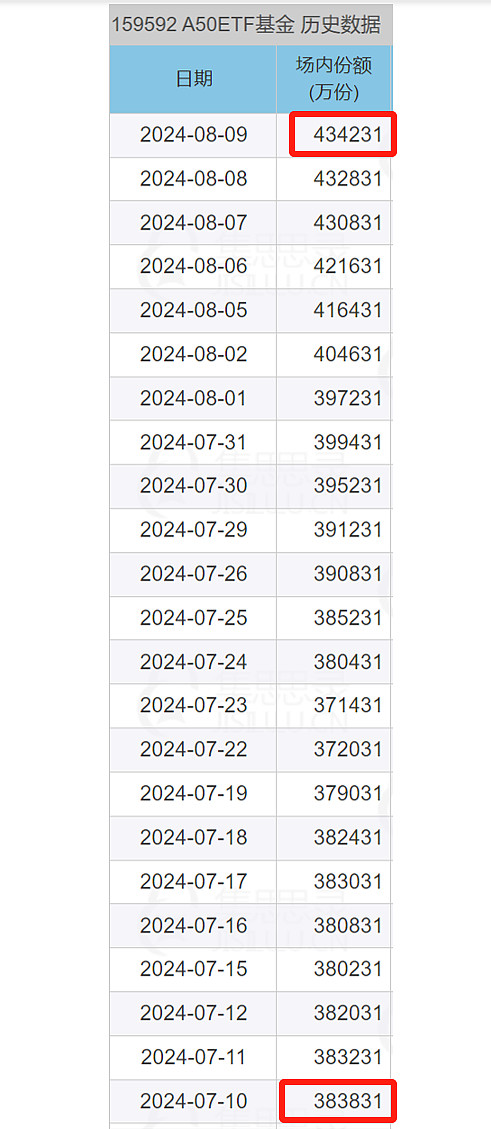Click date cell 2024-07-25
This screenshot has height=1129, width=491.
coord(193,618)
